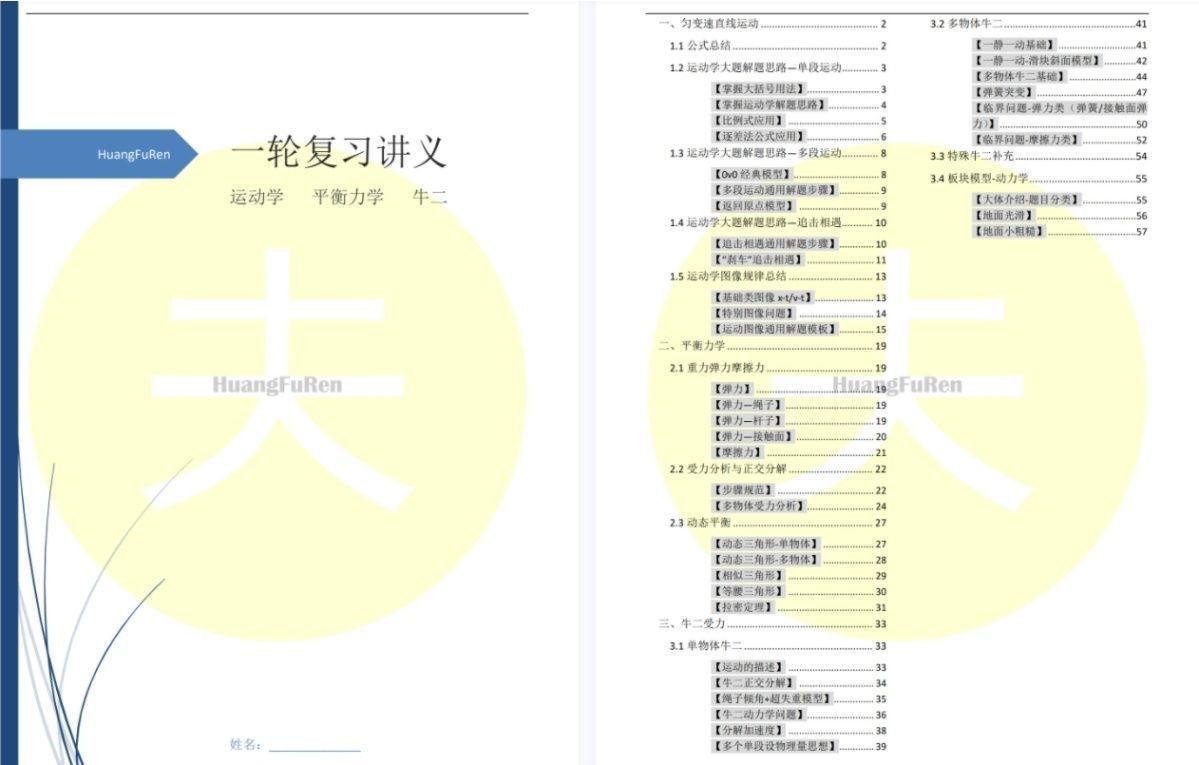Open contents entry 【分解加速度】
Screen dimensions: 1199x765
pos(799,731)
